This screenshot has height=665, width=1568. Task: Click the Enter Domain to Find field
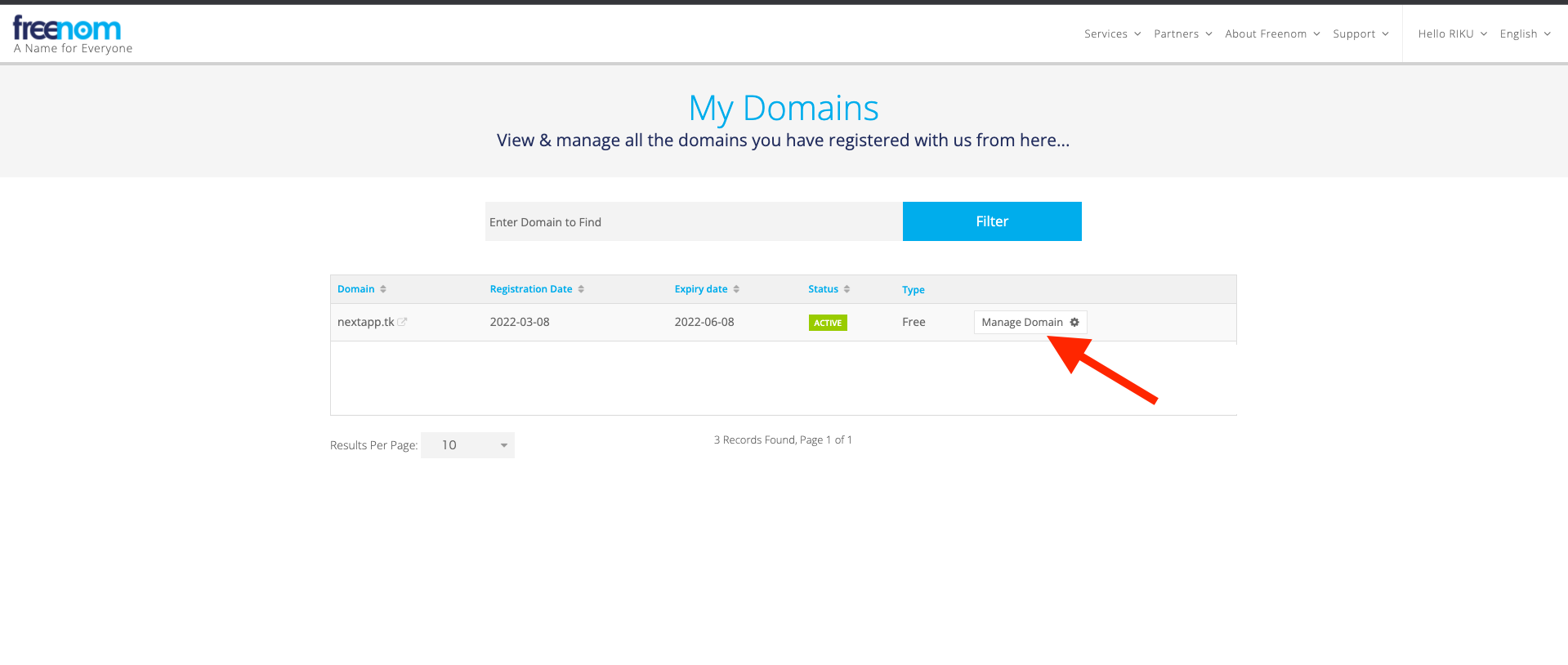(x=693, y=221)
